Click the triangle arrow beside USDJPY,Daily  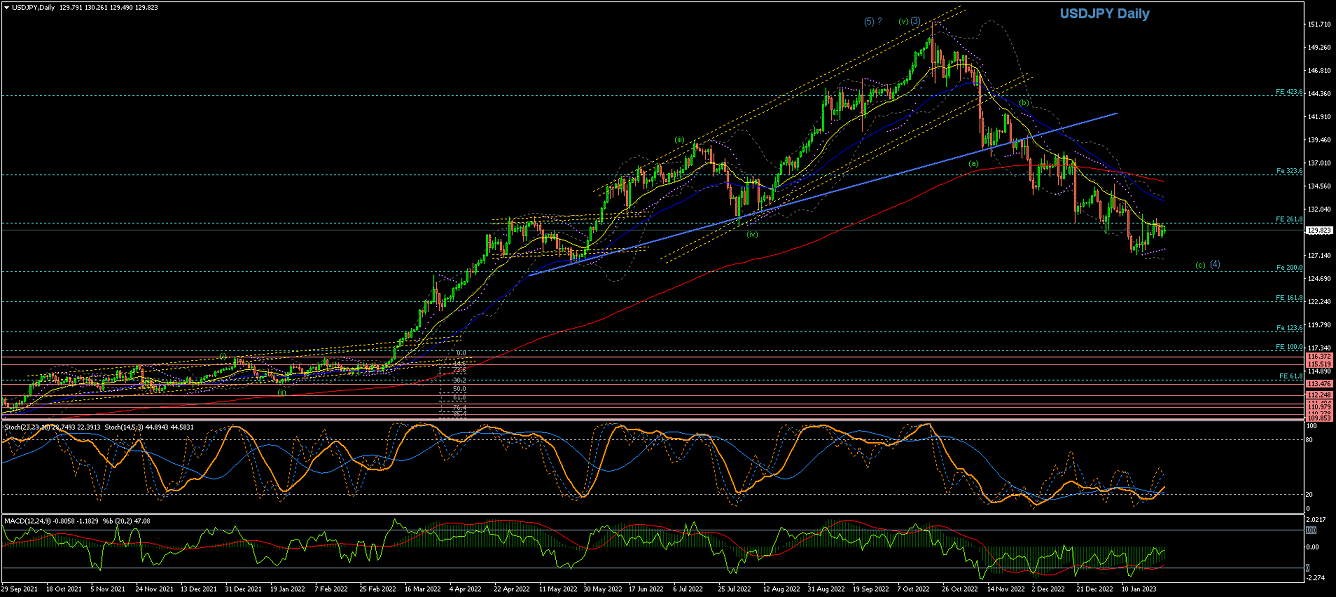6,7
